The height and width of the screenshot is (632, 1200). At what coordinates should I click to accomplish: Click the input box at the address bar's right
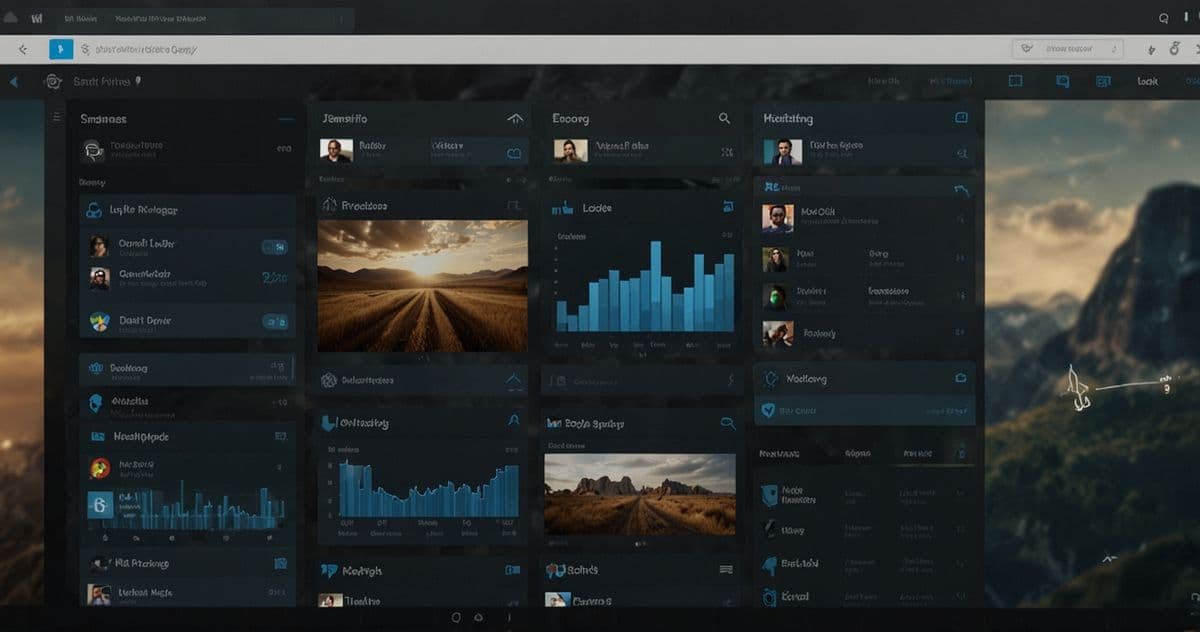1067,48
